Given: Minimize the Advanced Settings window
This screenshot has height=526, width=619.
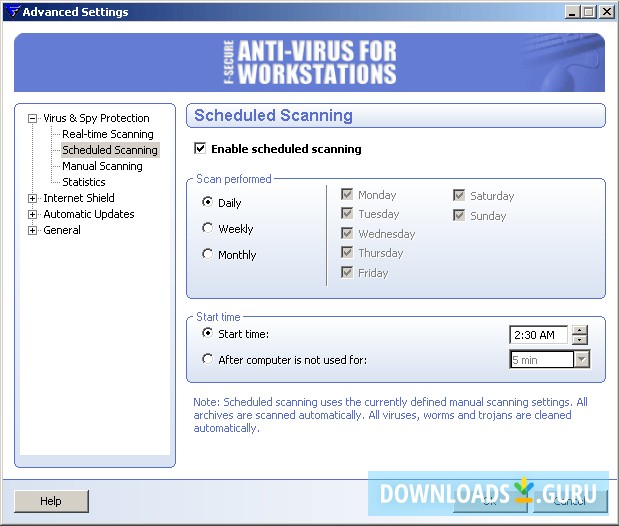Looking at the screenshot, I should (x=572, y=12).
